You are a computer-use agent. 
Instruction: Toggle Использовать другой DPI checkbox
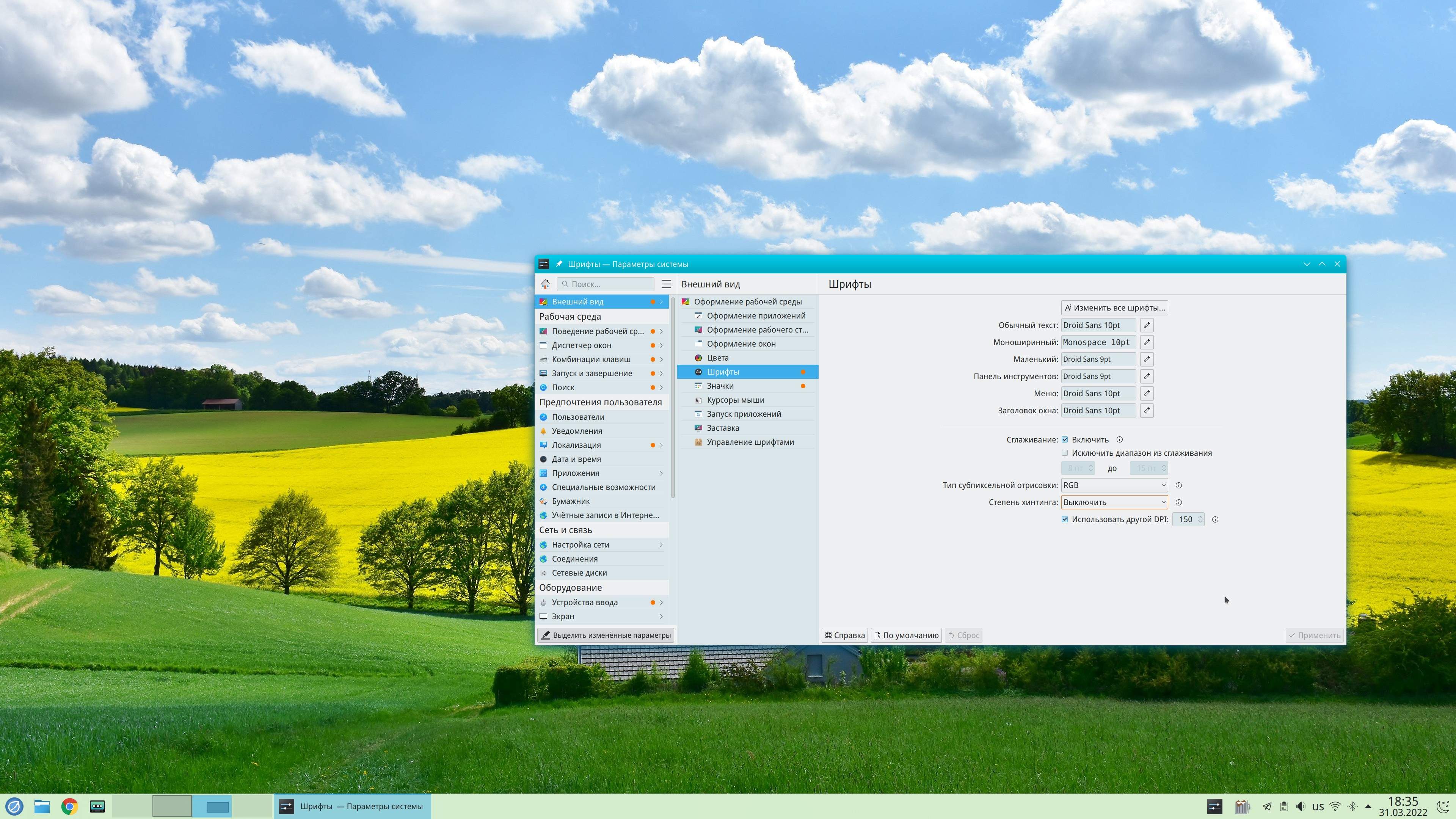(x=1065, y=519)
